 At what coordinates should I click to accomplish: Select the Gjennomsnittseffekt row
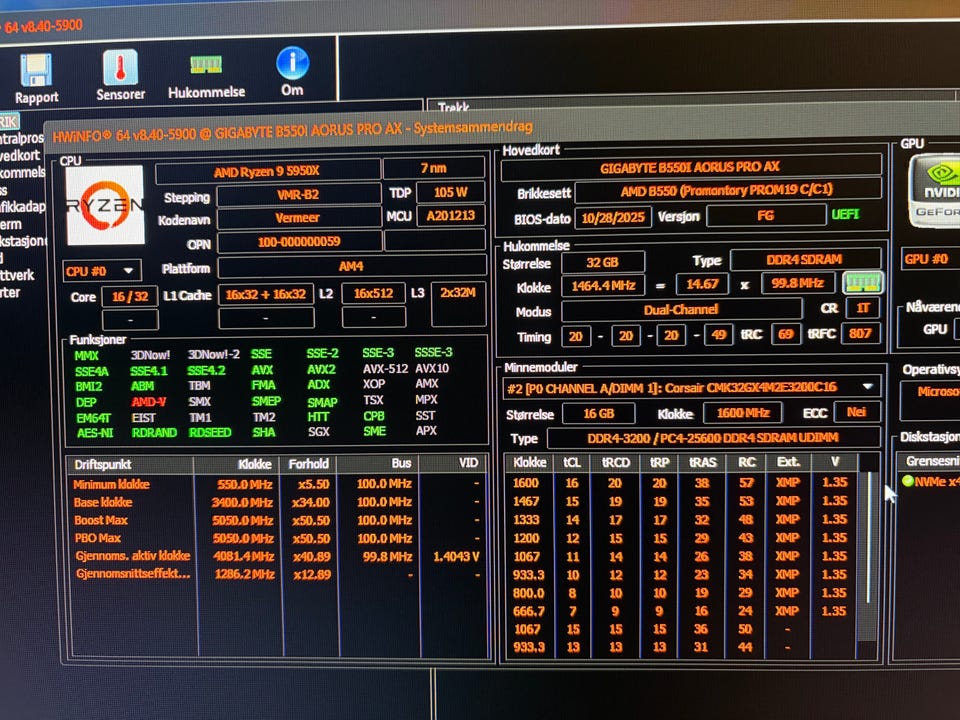(x=277, y=574)
